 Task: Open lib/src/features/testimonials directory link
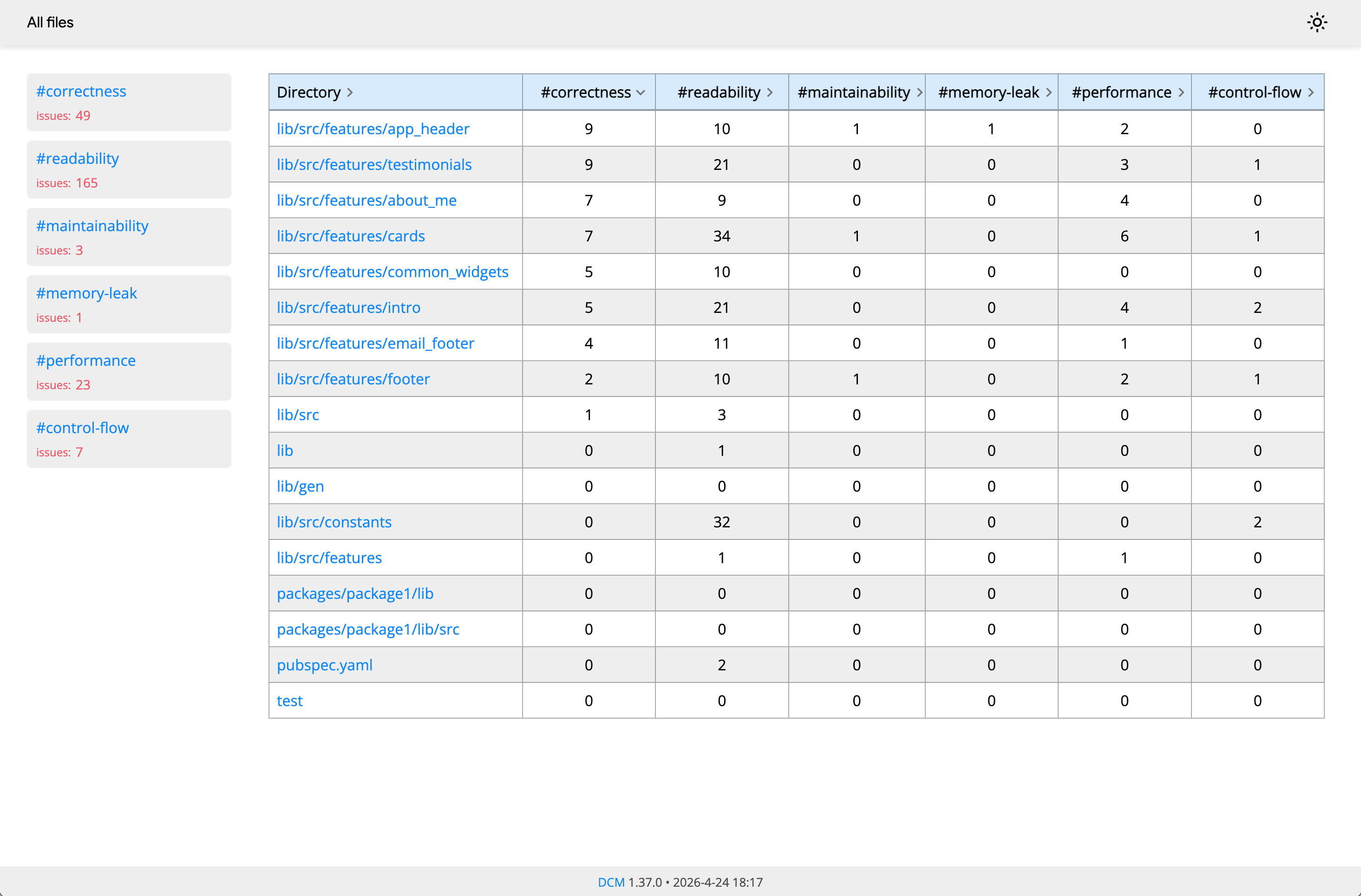374,164
